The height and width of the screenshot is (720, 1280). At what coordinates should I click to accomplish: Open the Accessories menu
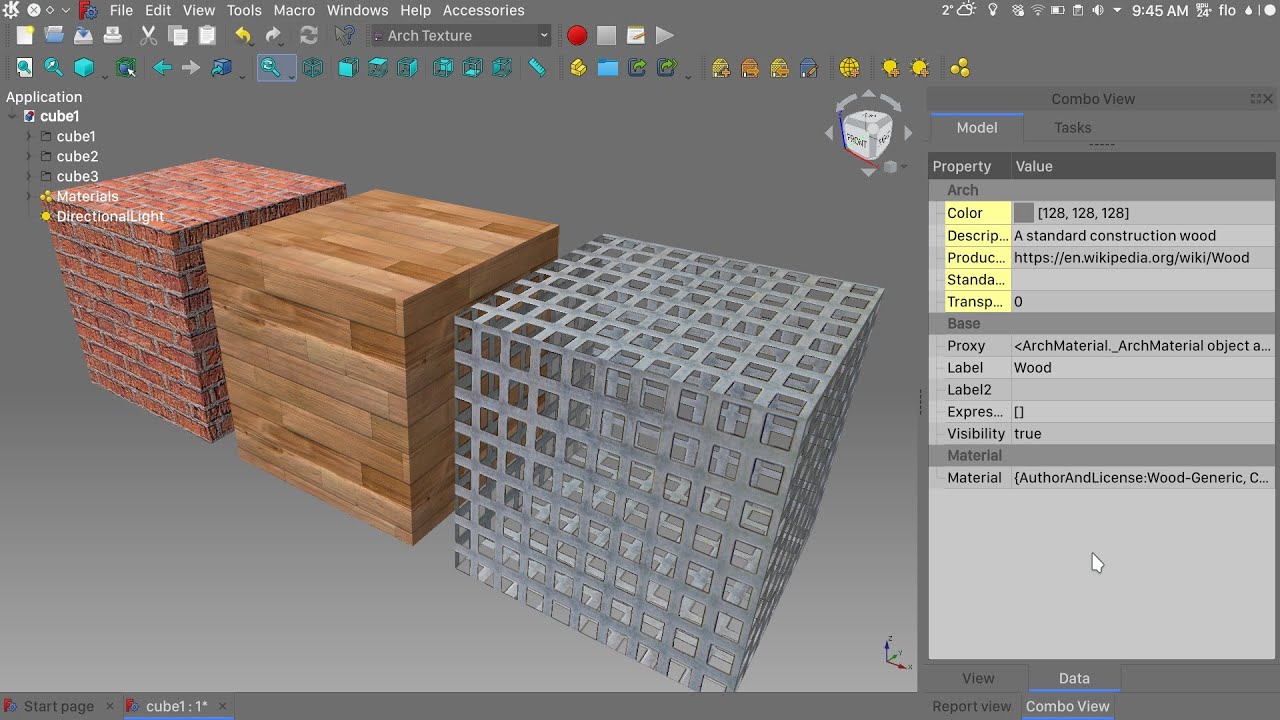(483, 10)
